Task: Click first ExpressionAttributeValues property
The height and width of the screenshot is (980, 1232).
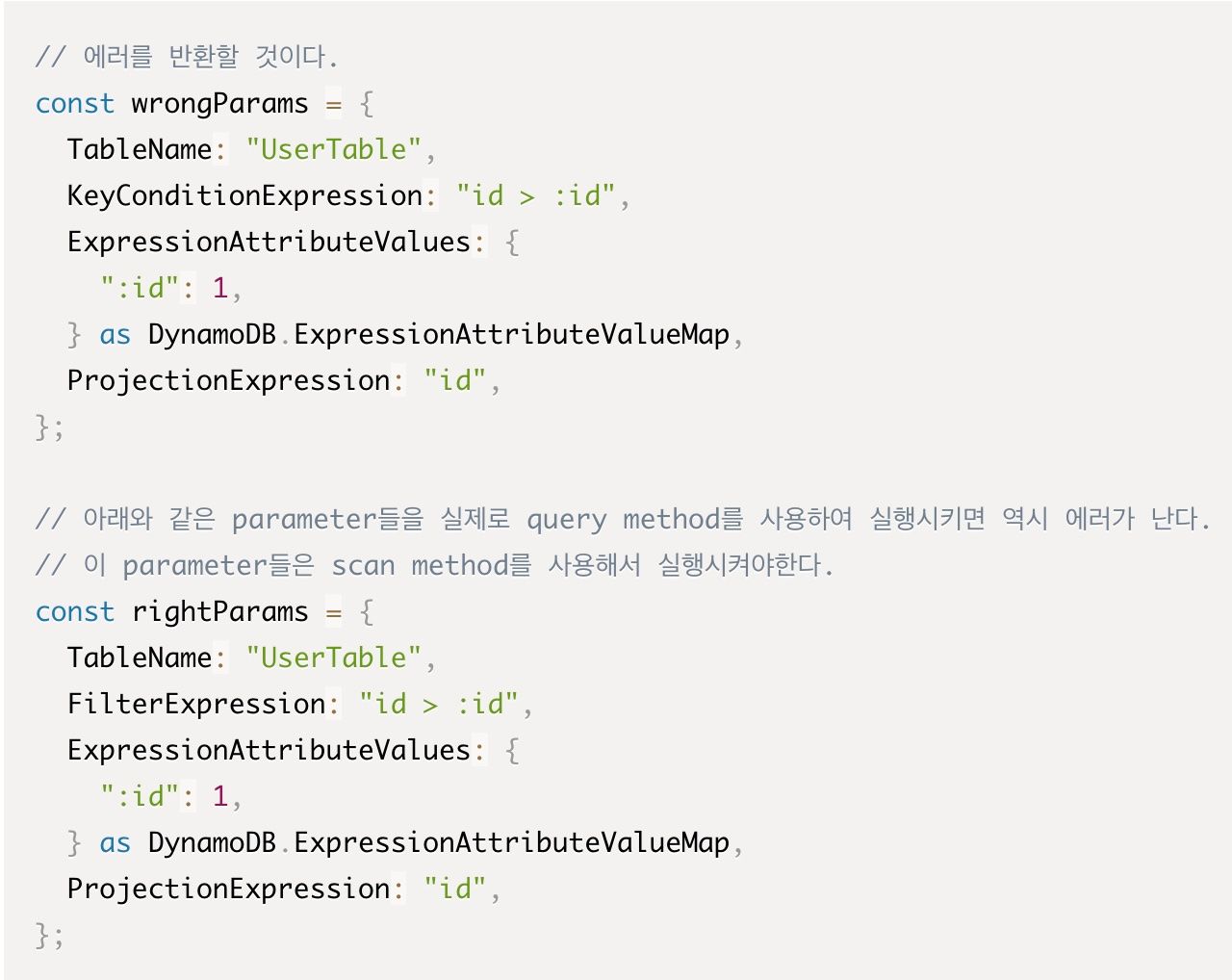Action: coord(269,242)
